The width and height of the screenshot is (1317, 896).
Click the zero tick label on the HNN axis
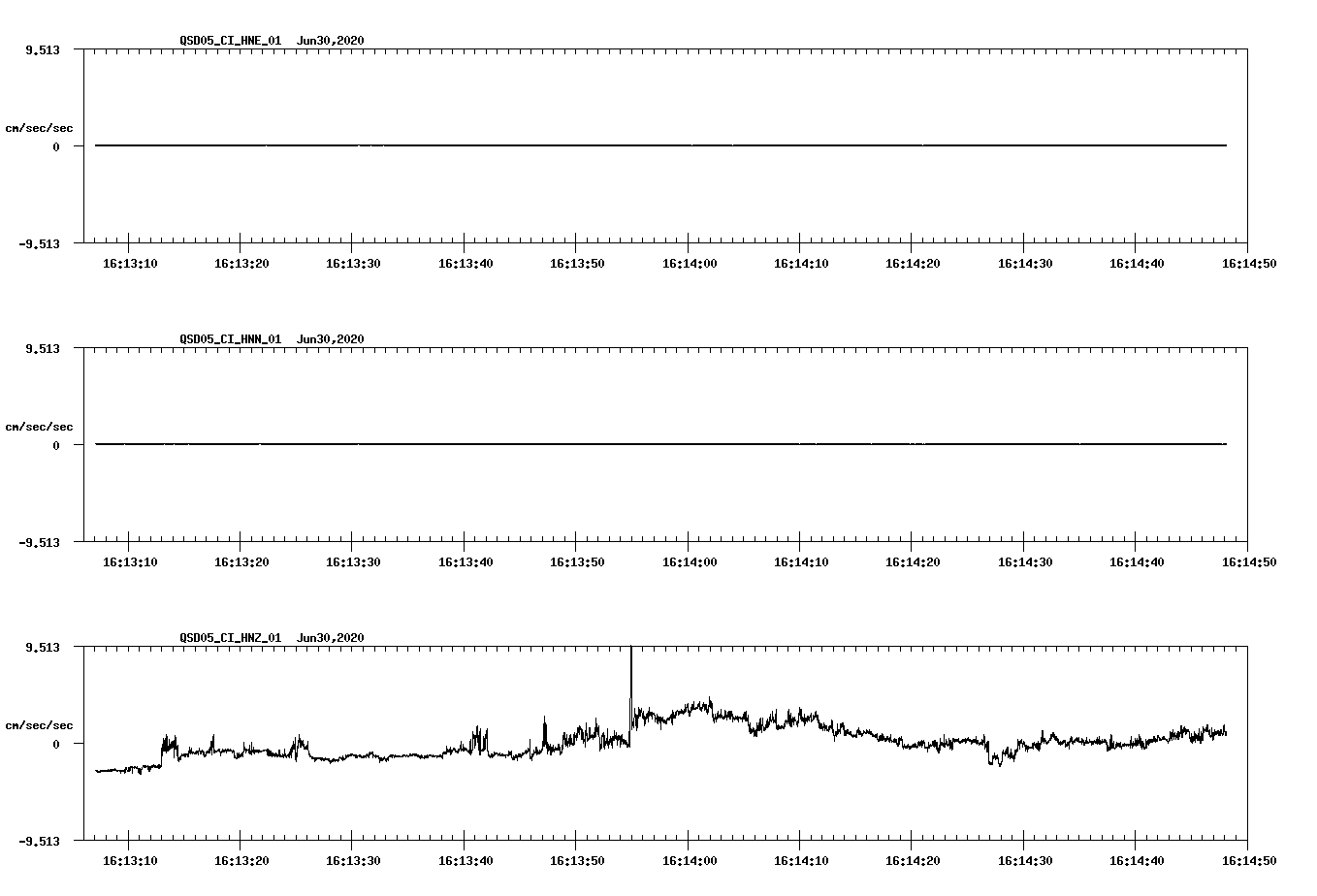[x=56, y=445]
